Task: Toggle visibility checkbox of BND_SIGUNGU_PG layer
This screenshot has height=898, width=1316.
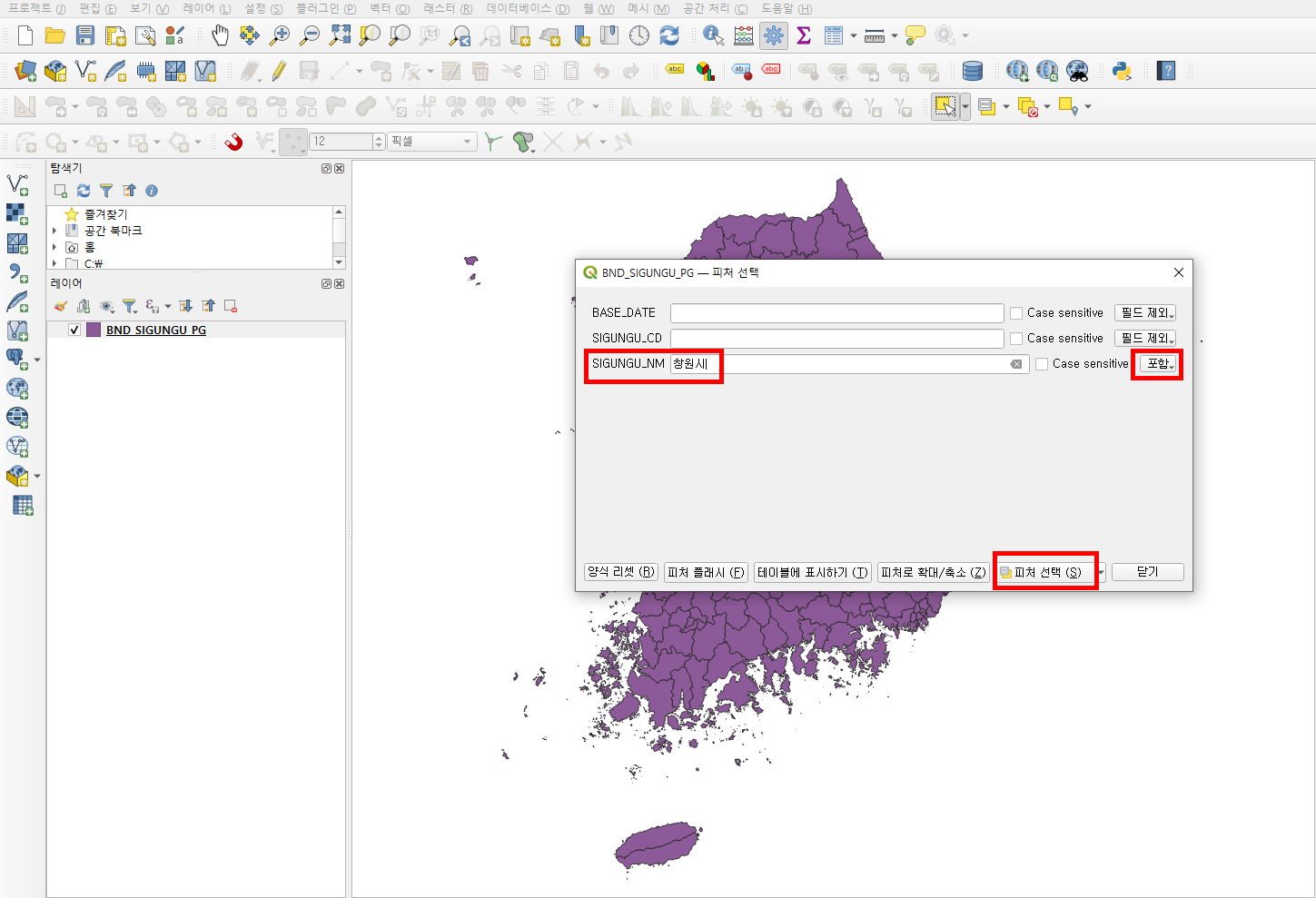Action: [x=74, y=330]
